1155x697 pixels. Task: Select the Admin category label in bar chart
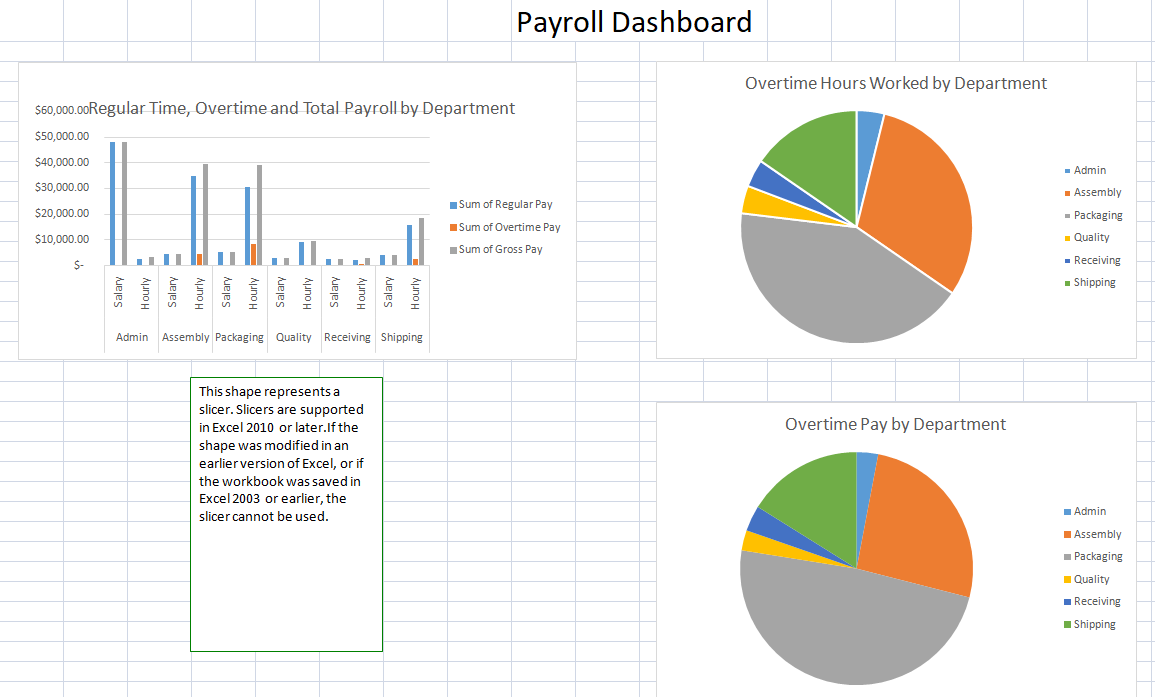pos(131,336)
